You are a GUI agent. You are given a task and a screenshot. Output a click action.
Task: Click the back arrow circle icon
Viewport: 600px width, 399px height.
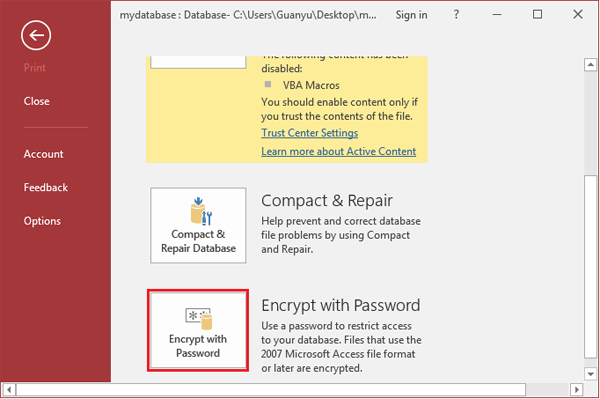pos(36,36)
